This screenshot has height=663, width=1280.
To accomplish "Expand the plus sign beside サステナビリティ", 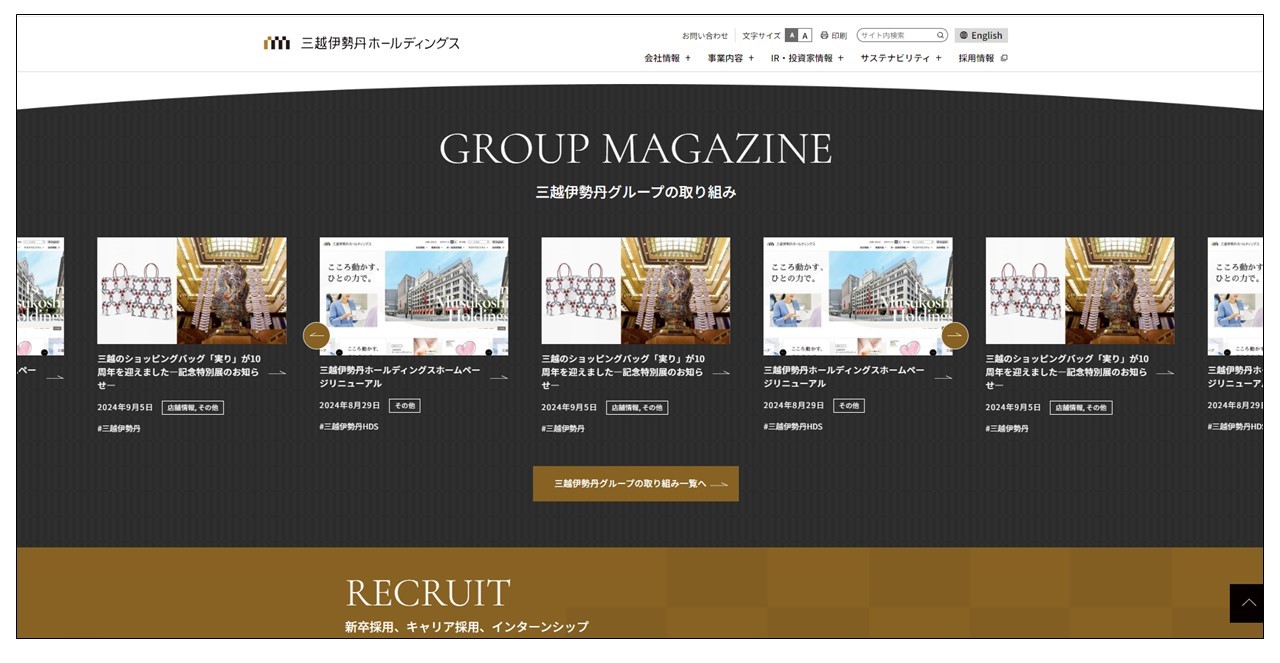I will [939, 58].
